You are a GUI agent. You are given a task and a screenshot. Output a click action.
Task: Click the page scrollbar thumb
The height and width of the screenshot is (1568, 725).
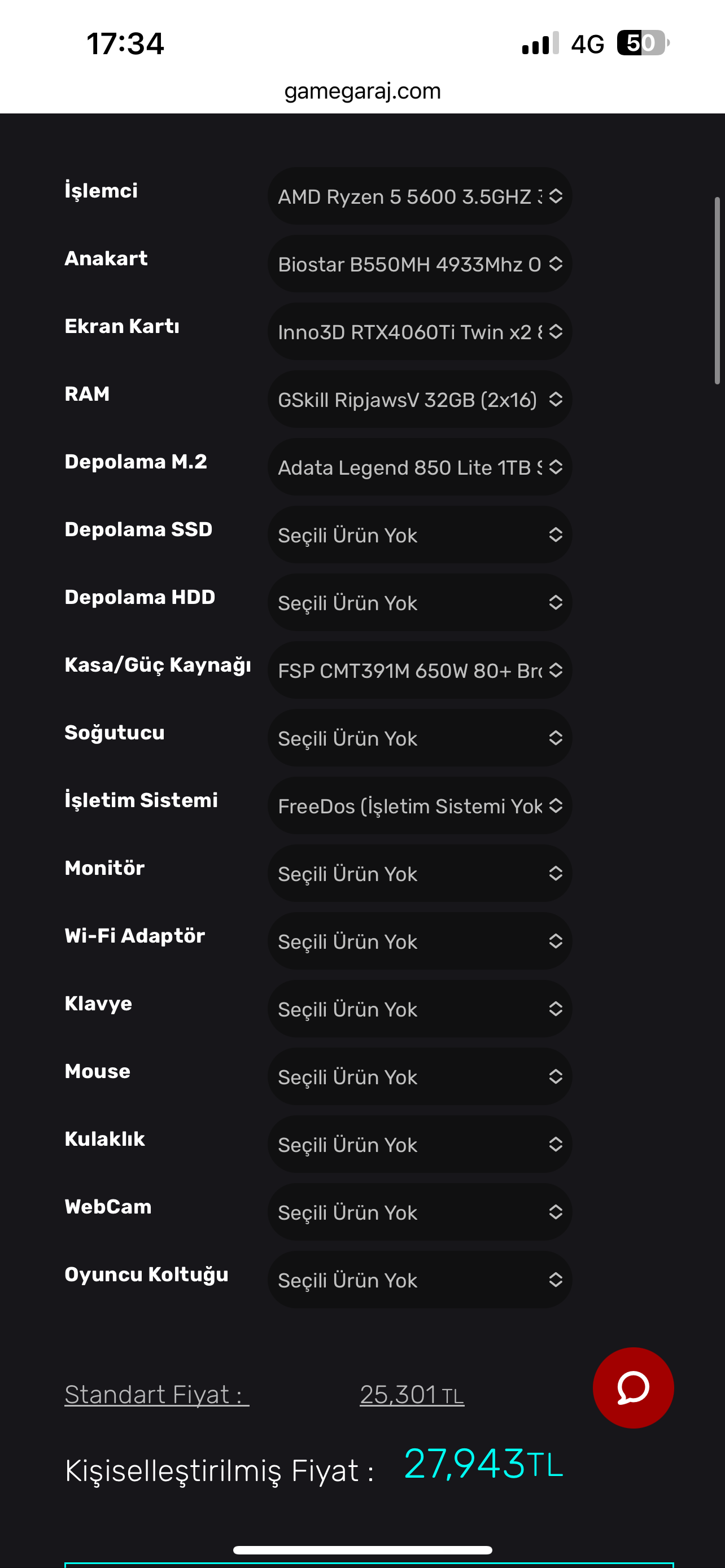[x=717, y=290]
